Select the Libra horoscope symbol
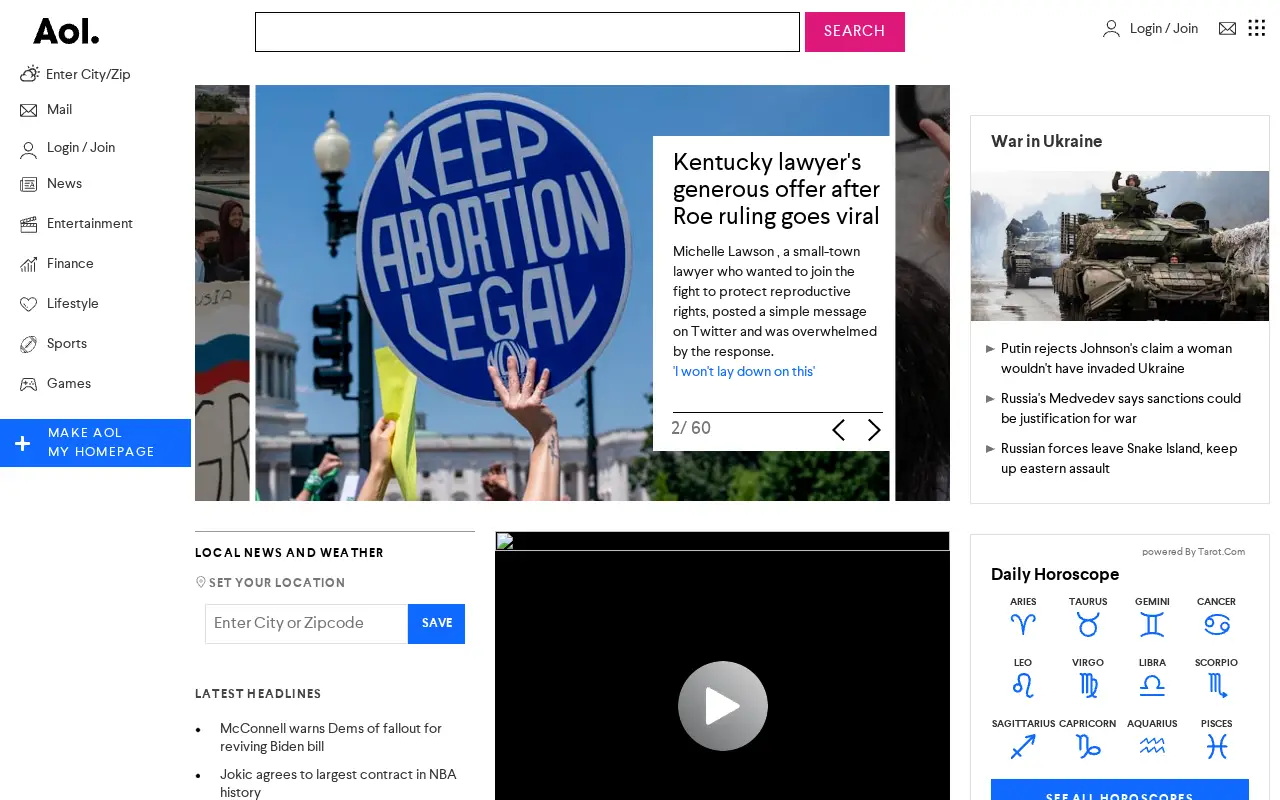 1152,686
